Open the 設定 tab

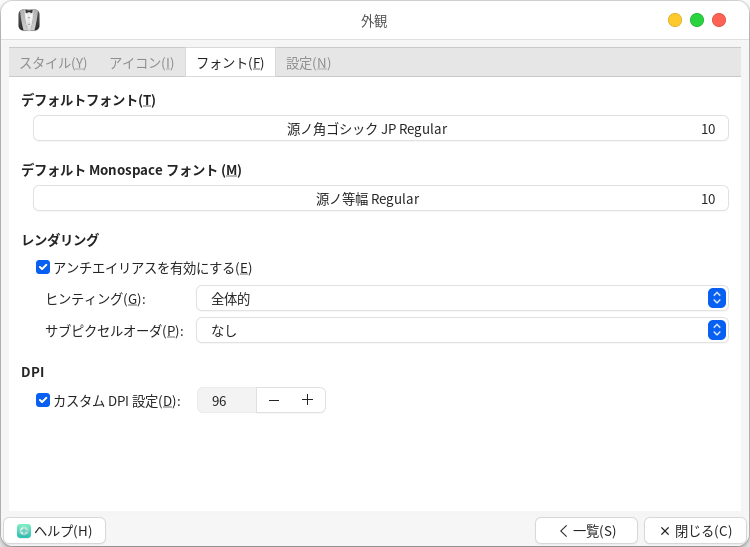(x=308, y=63)
